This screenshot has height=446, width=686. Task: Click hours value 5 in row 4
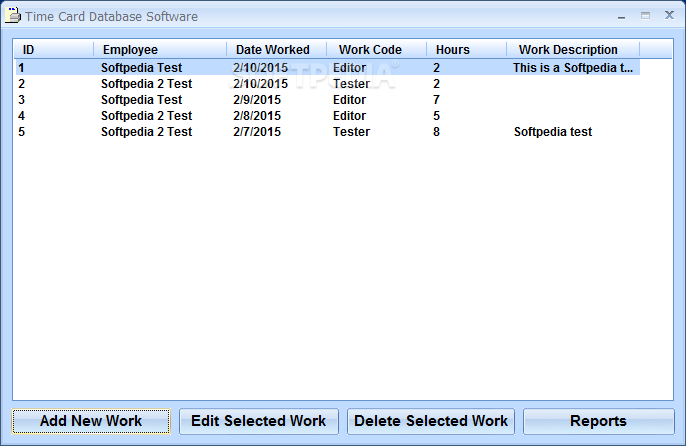click(x=436, y=116)
